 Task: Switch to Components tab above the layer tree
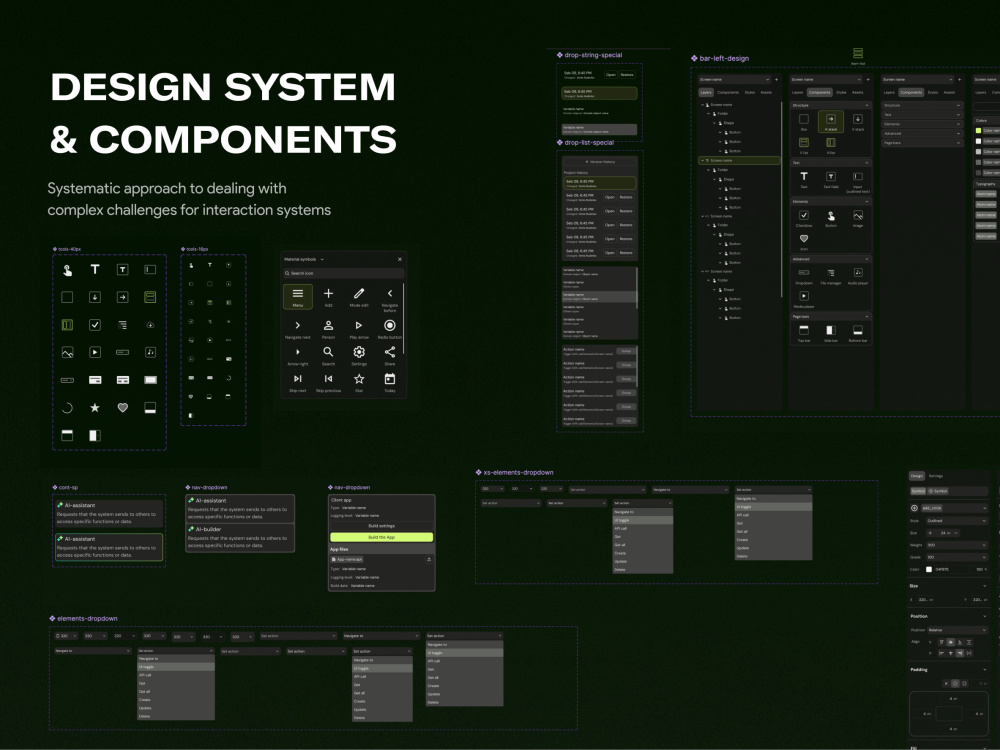tap(728, 92)
